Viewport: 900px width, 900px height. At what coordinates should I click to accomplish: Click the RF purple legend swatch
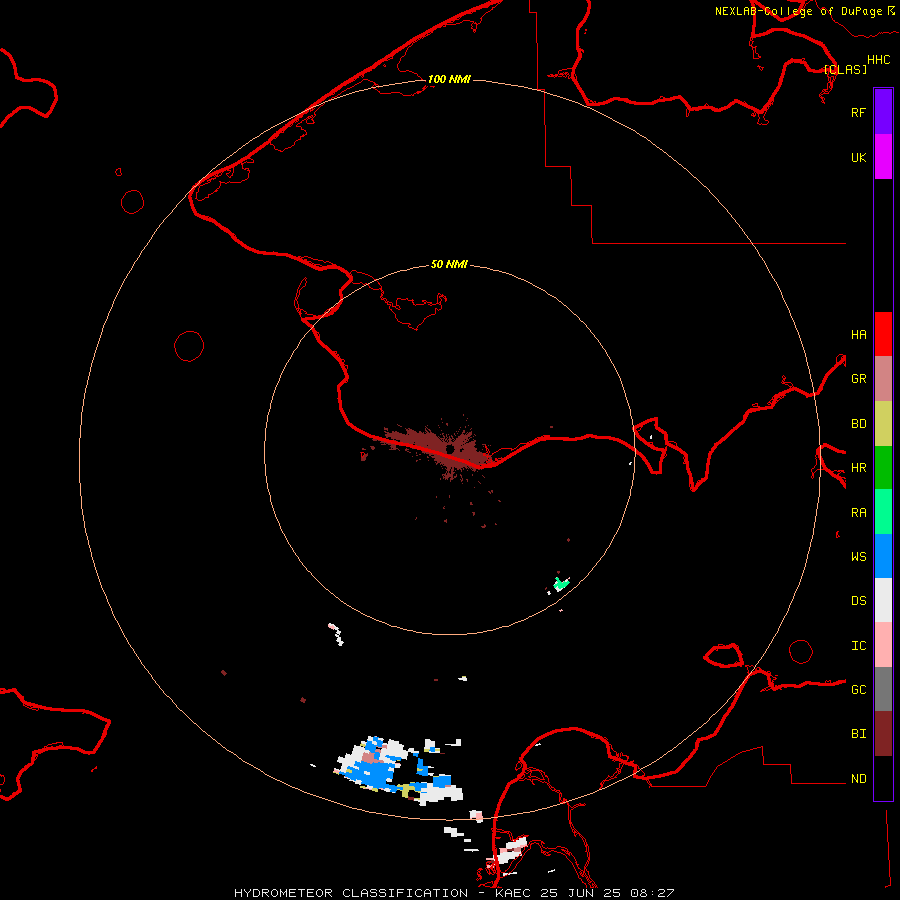pos(883,112)
